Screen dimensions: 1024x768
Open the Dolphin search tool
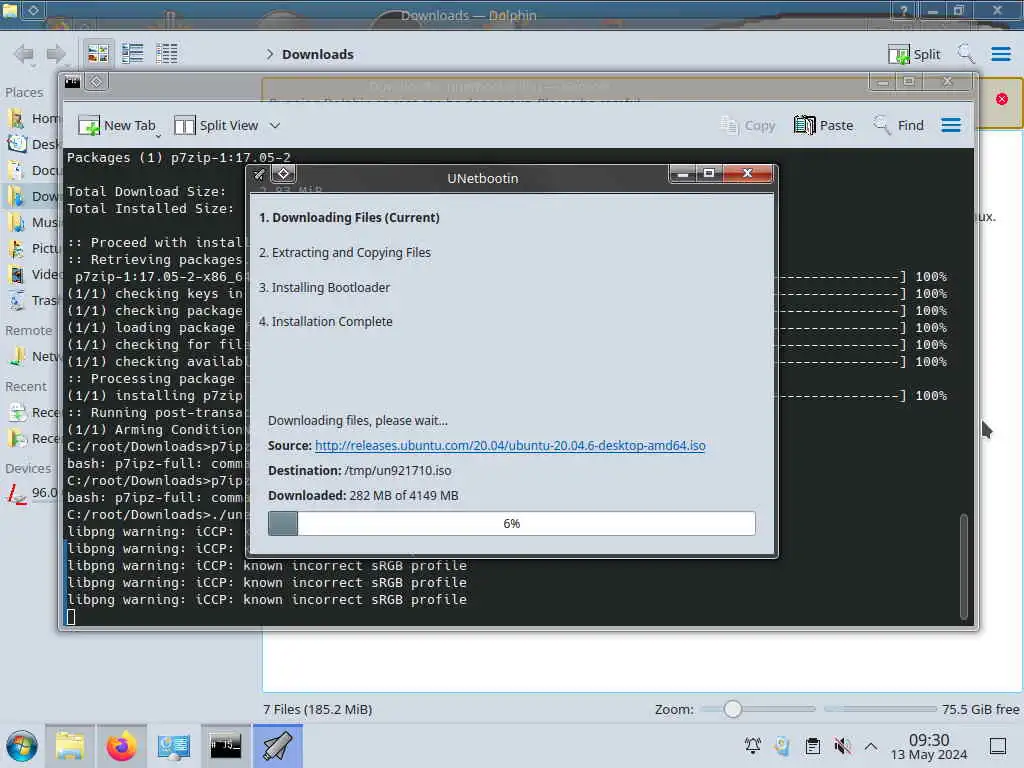pos(965,54)
